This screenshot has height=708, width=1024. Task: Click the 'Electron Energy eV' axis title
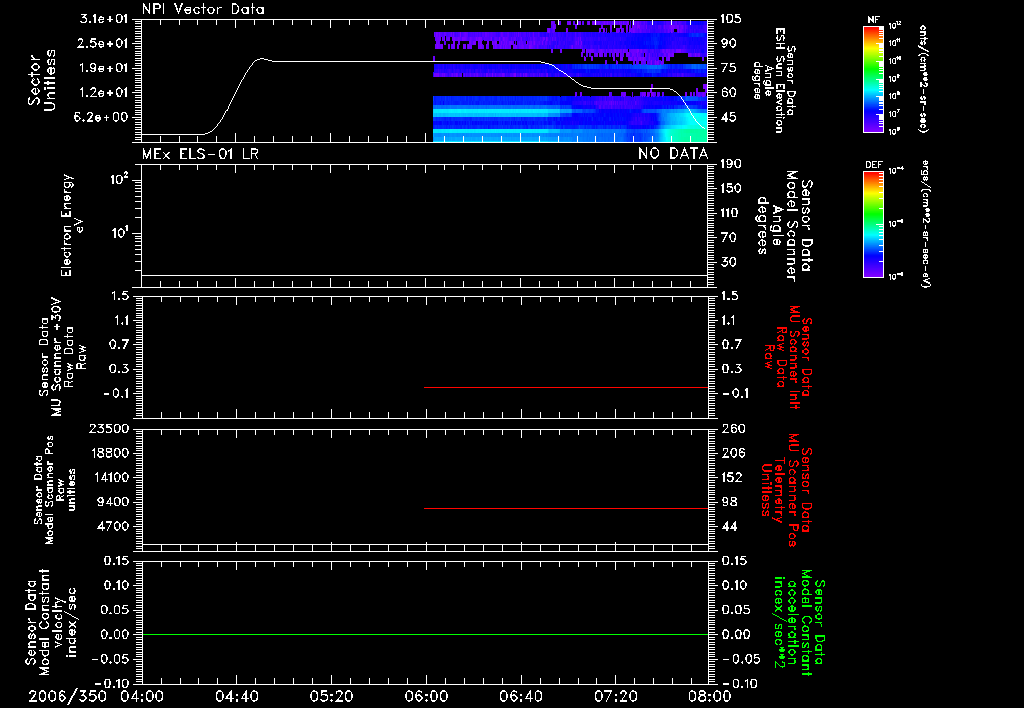click(72, 225)
